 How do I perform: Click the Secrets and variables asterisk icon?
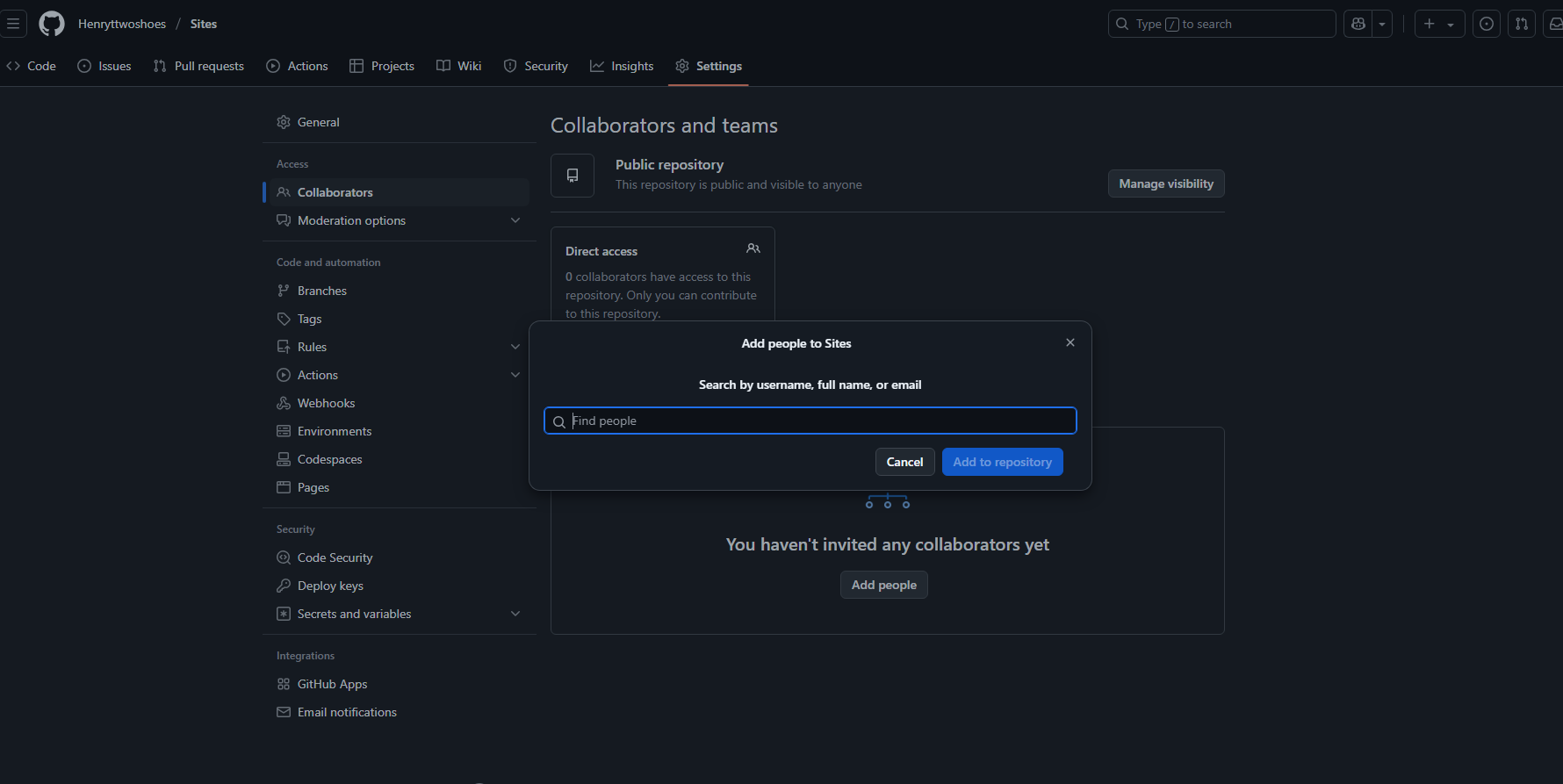[x=284, y=614]
